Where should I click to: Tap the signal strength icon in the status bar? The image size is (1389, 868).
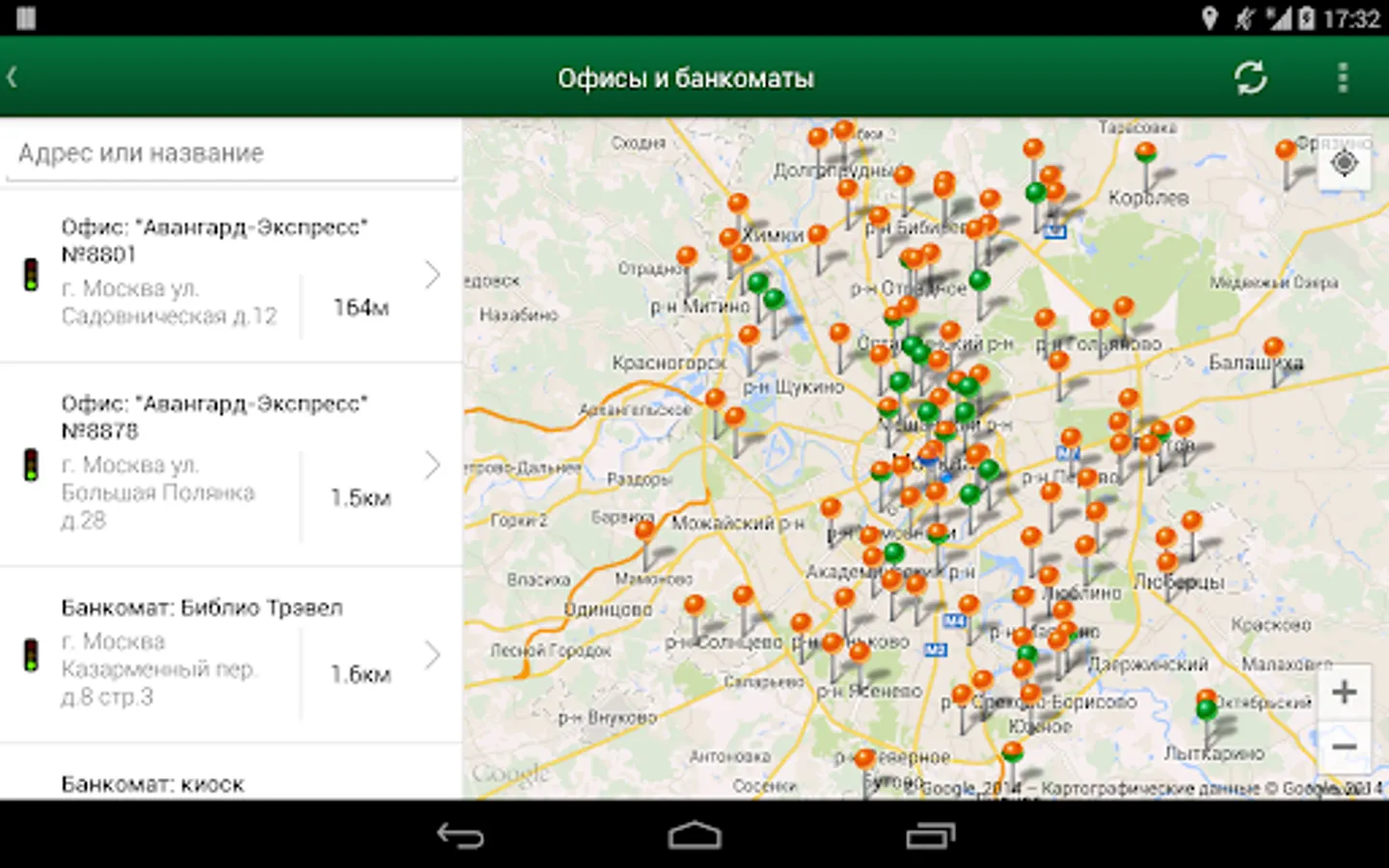coord(1279,18)
